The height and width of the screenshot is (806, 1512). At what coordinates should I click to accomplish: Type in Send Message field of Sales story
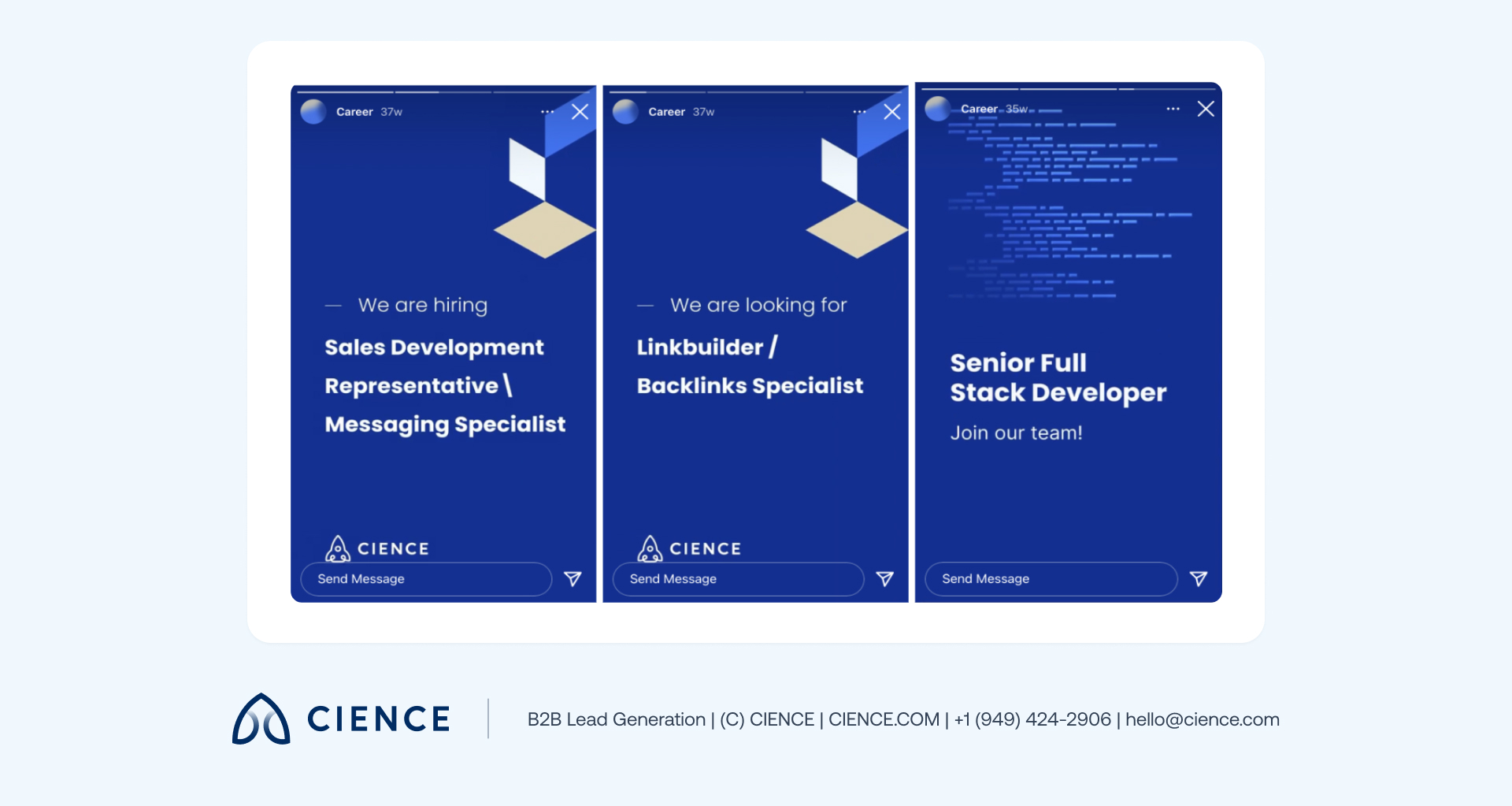[x=425, y=579]
